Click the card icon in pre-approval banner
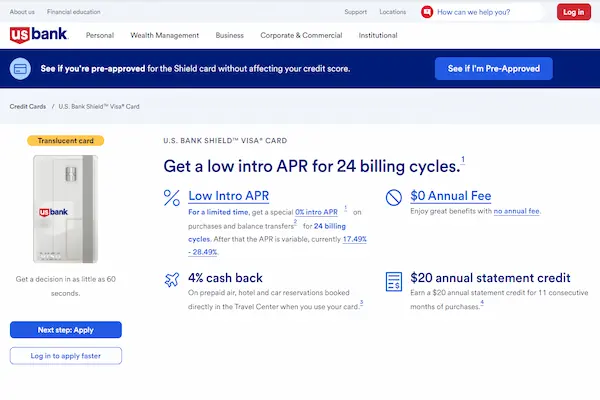The height and width of the screenshot is (400, 600). pos(20,69)
